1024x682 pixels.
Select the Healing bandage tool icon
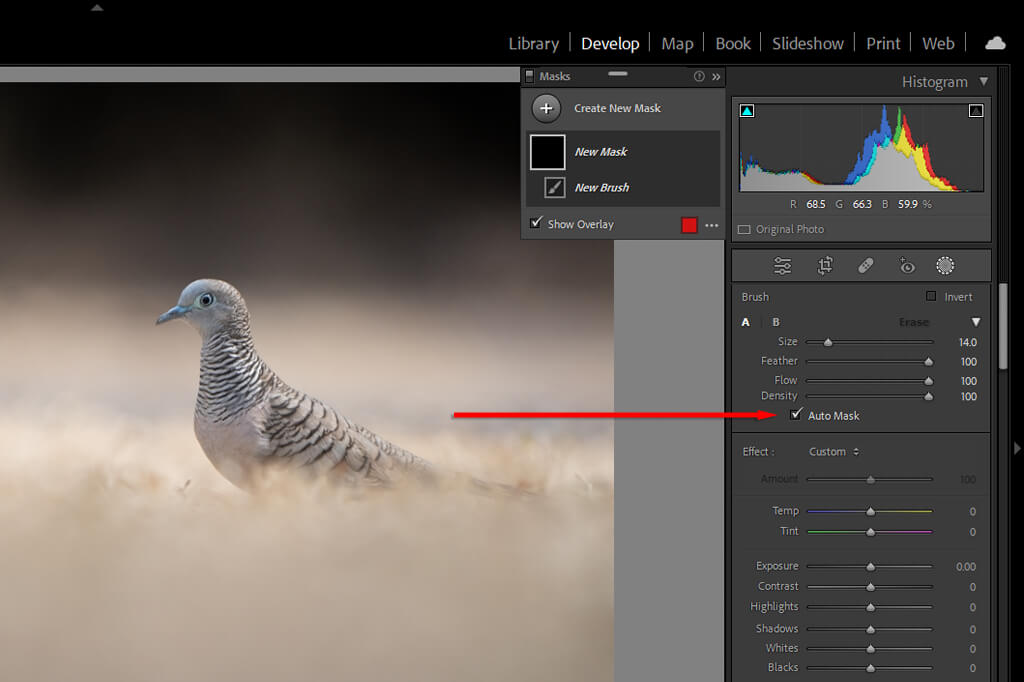tap(866, 266)
